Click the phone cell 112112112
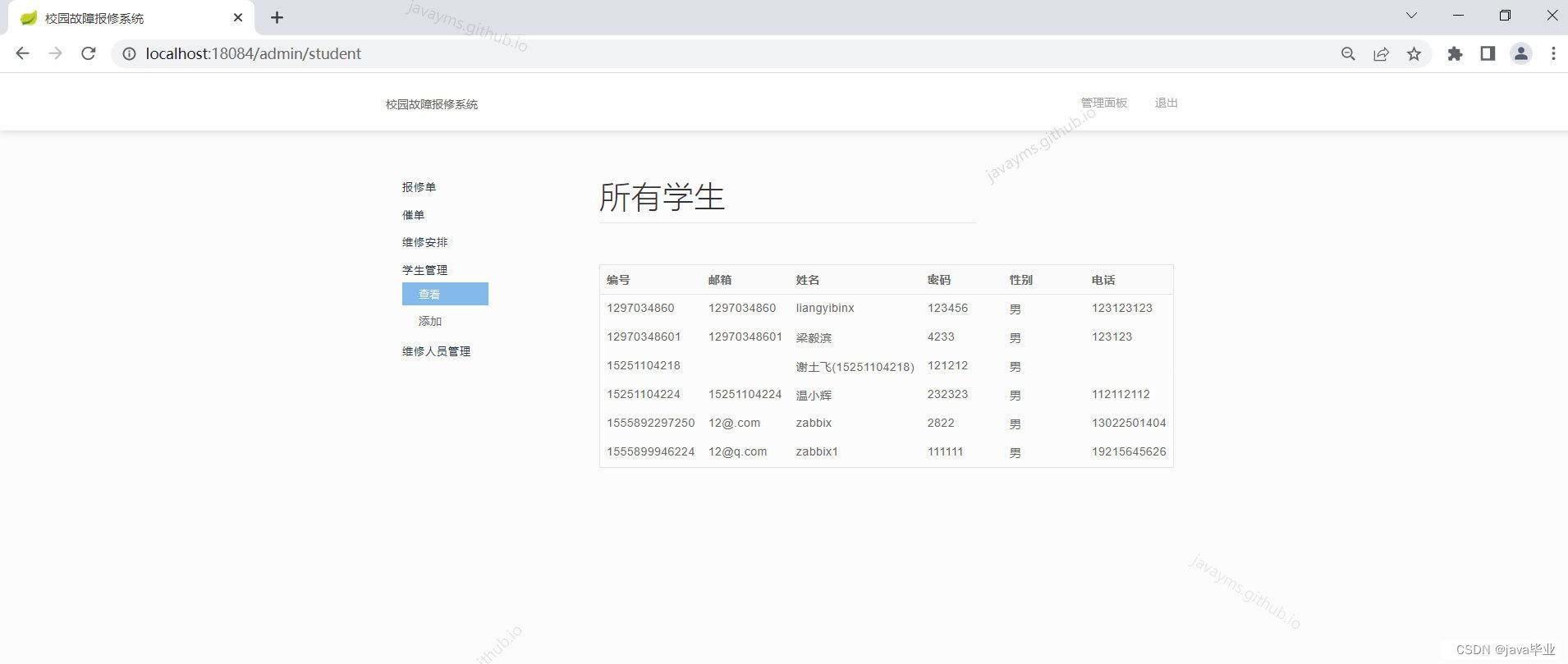The height and width of the screenshot is (664, 1568). tap(1121, 395)
